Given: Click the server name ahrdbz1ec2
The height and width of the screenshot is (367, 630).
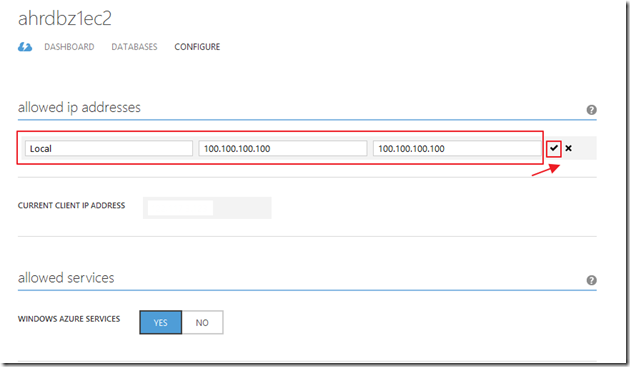Looking at the screenshot, I should [65, 18].
